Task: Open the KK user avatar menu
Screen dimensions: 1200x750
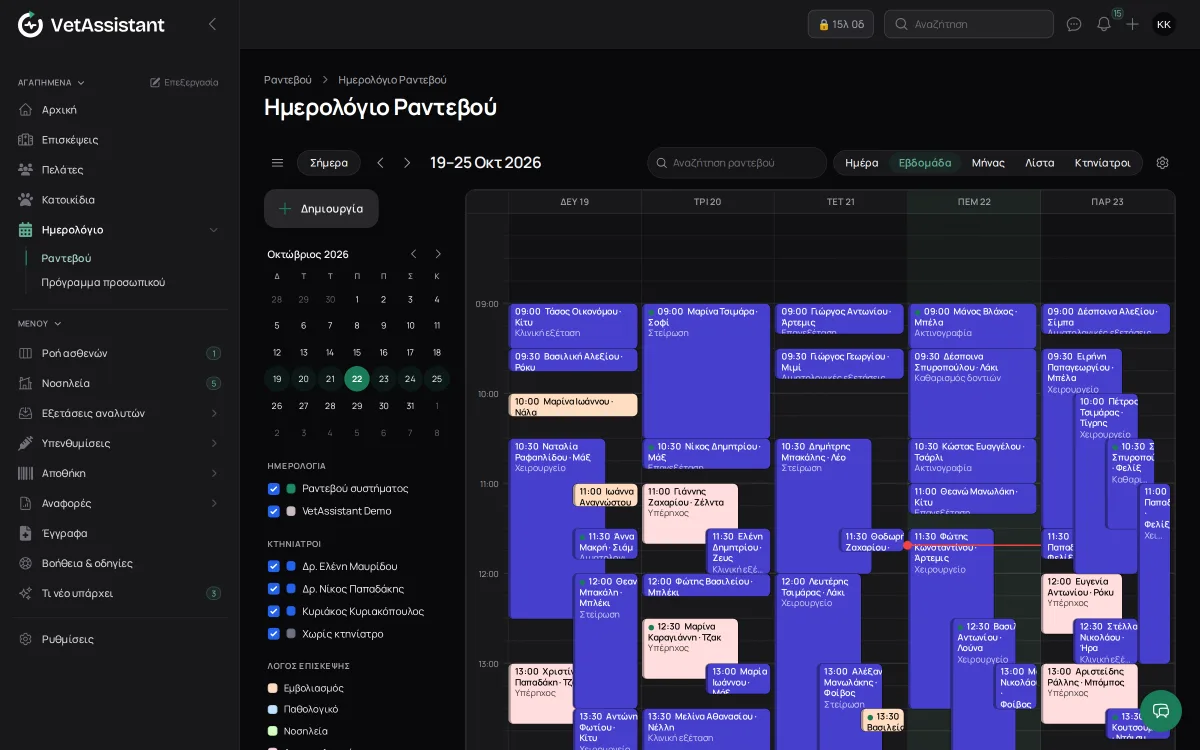Action: tap(1164, 24)
